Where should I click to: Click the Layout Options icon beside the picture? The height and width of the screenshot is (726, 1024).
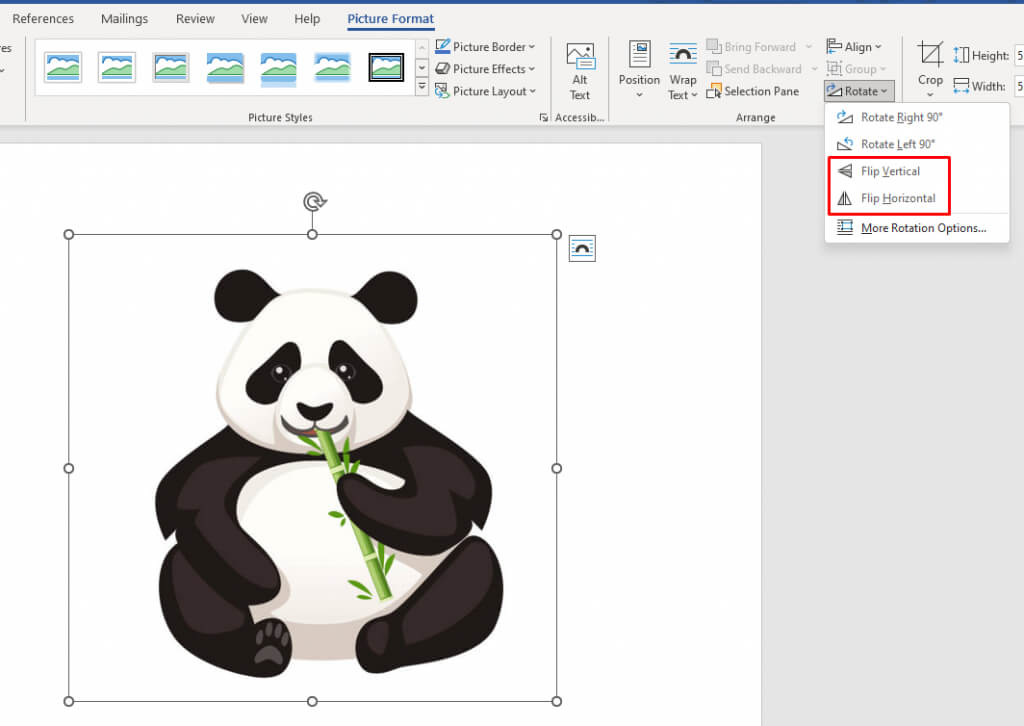pos(582,249)
